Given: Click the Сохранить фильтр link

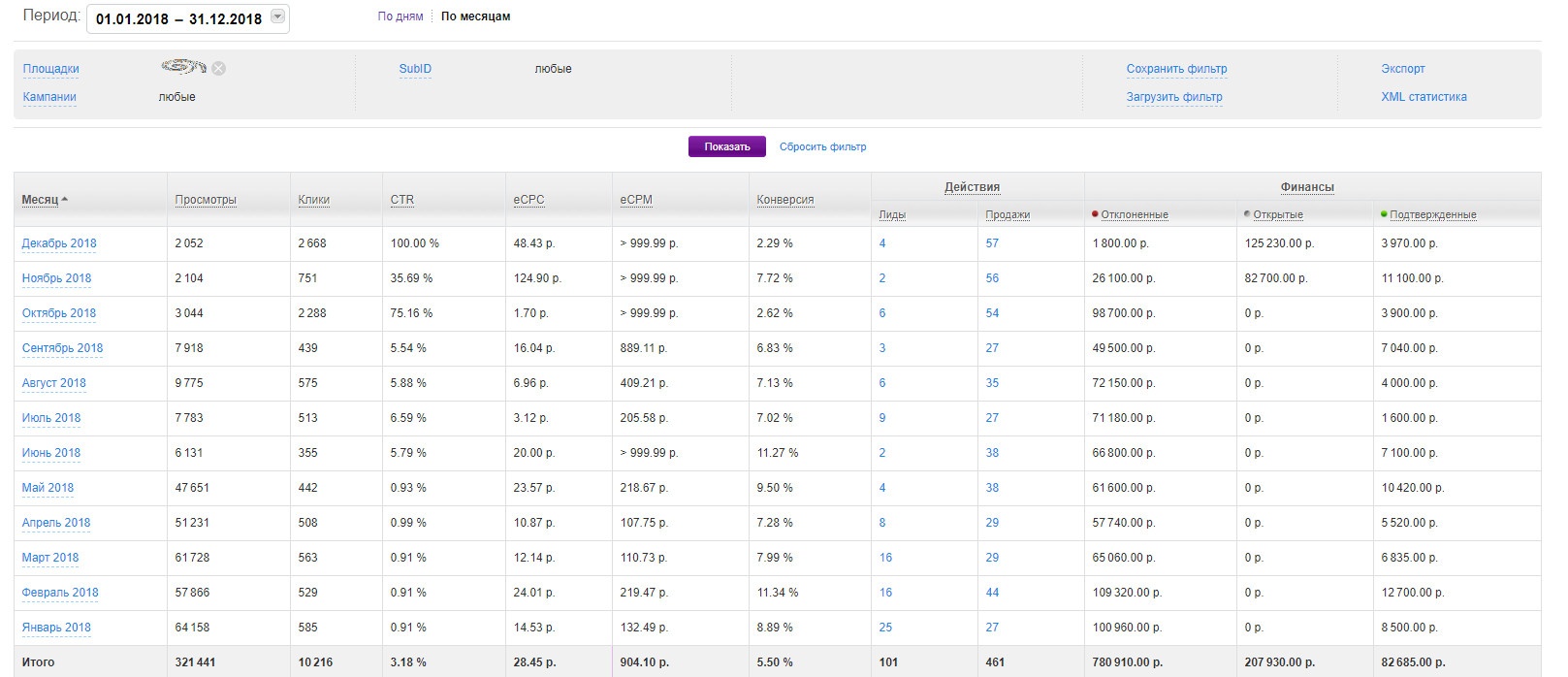Looking at the screenshot, I should point(1176,69).
